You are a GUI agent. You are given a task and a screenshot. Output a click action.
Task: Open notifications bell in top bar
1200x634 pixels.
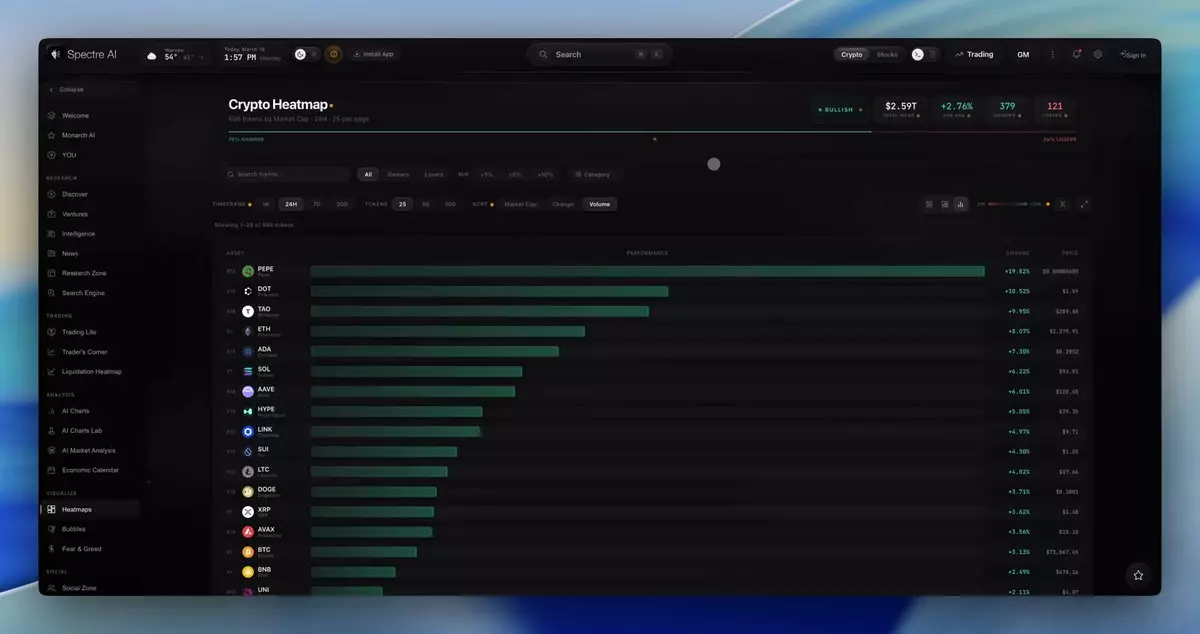pos(1077,54)
